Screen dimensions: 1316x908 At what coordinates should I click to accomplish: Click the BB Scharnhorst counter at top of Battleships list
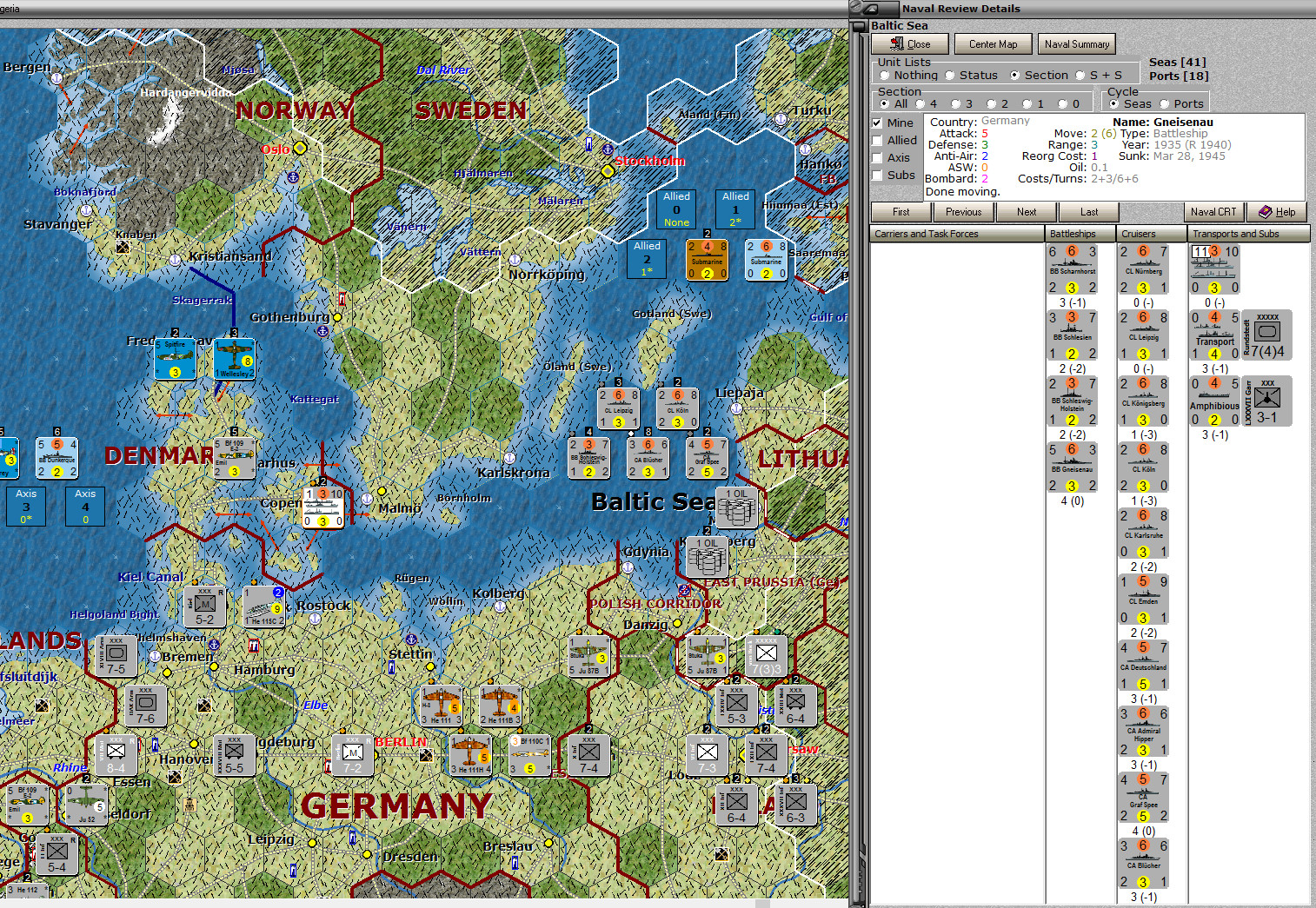(x=1072, y=268)
